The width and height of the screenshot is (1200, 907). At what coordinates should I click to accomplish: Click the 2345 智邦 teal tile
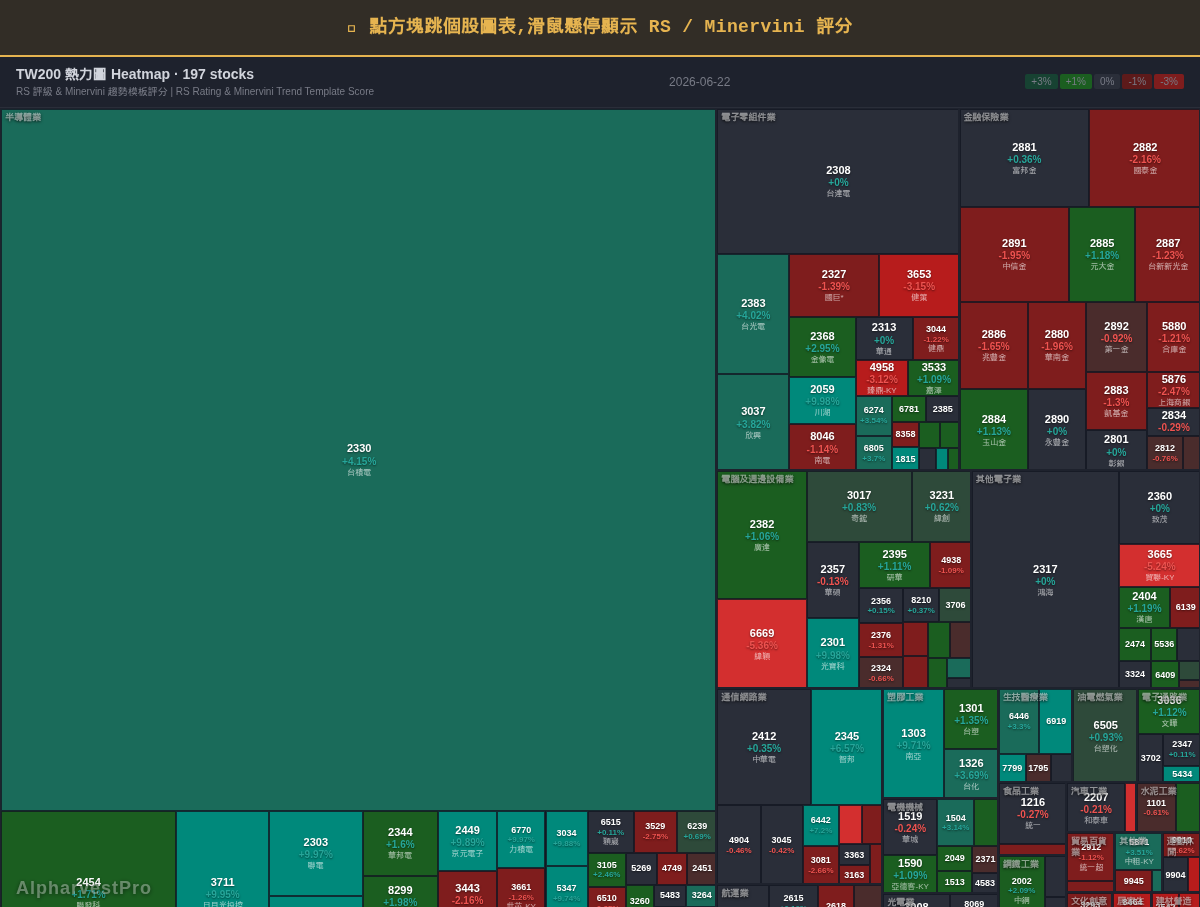[846, 747]
